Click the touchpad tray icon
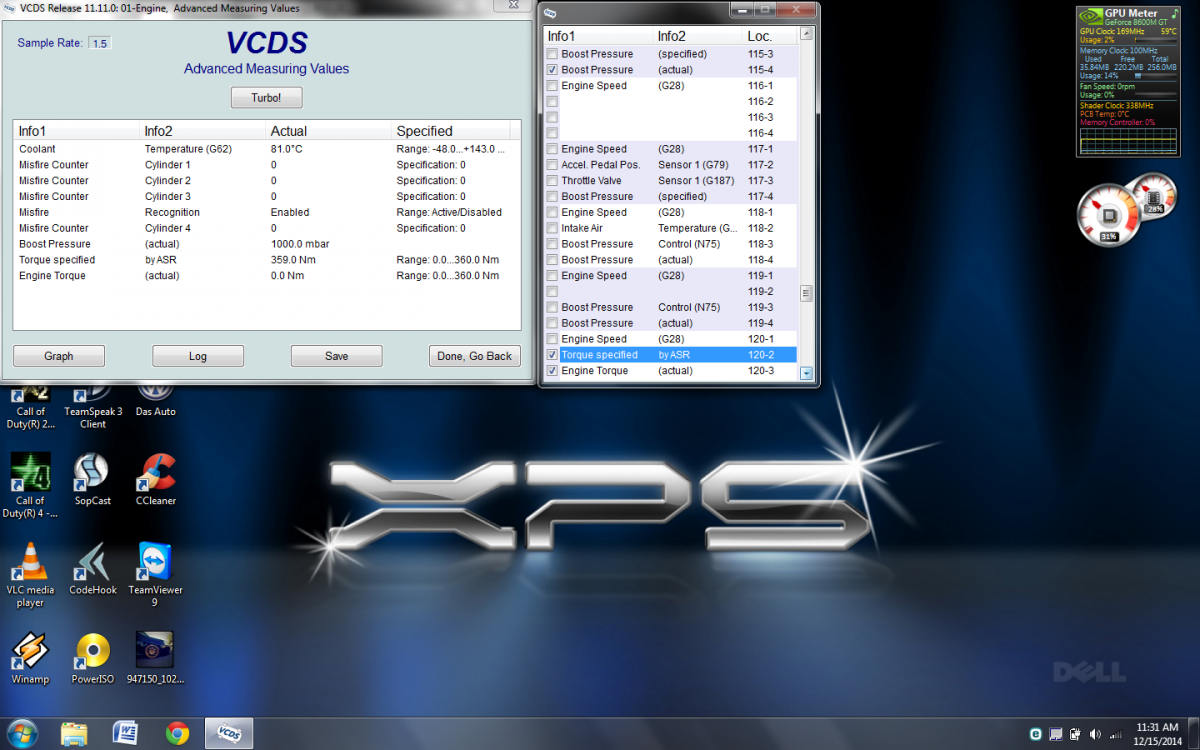This screenshot has height=750, width=1200. 1055,735
